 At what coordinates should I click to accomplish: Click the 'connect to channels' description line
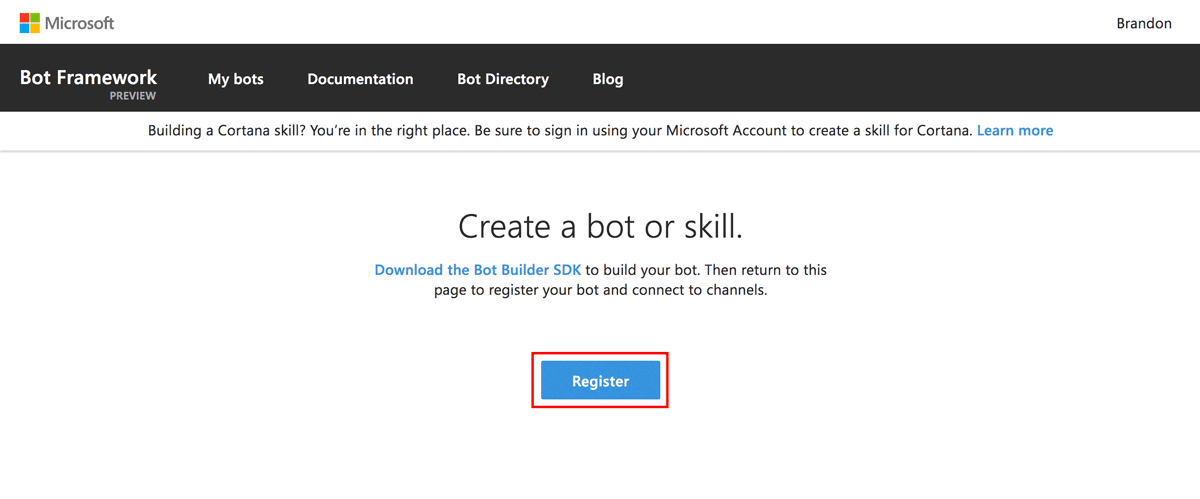coord(600,291)
